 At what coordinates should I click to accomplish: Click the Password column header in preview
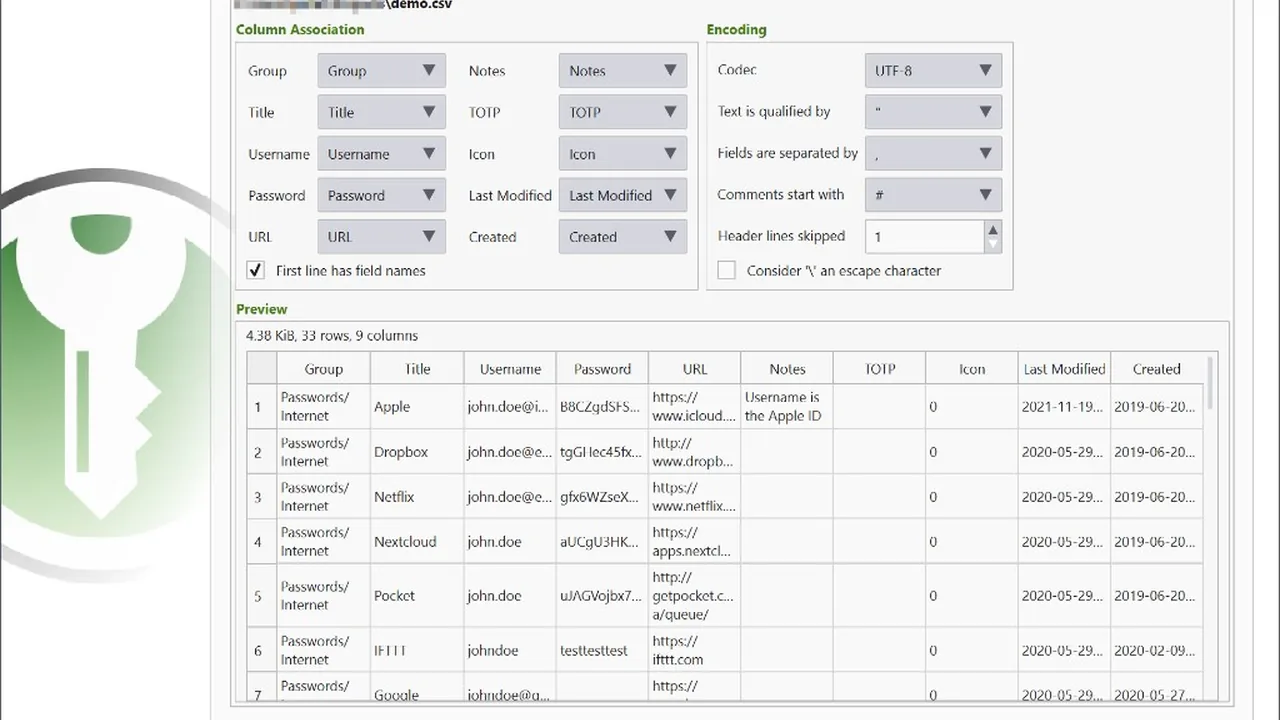click(602, 369)
